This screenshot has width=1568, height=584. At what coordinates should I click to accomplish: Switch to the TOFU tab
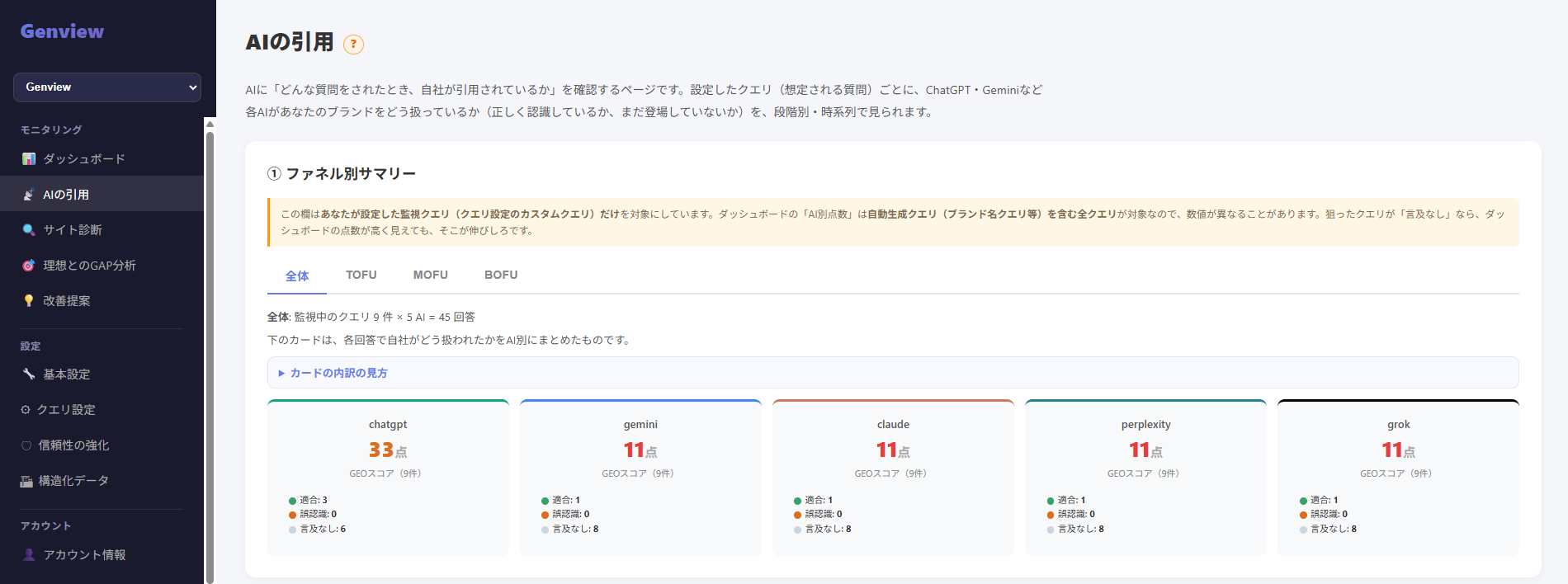click(x=361, y=275)
